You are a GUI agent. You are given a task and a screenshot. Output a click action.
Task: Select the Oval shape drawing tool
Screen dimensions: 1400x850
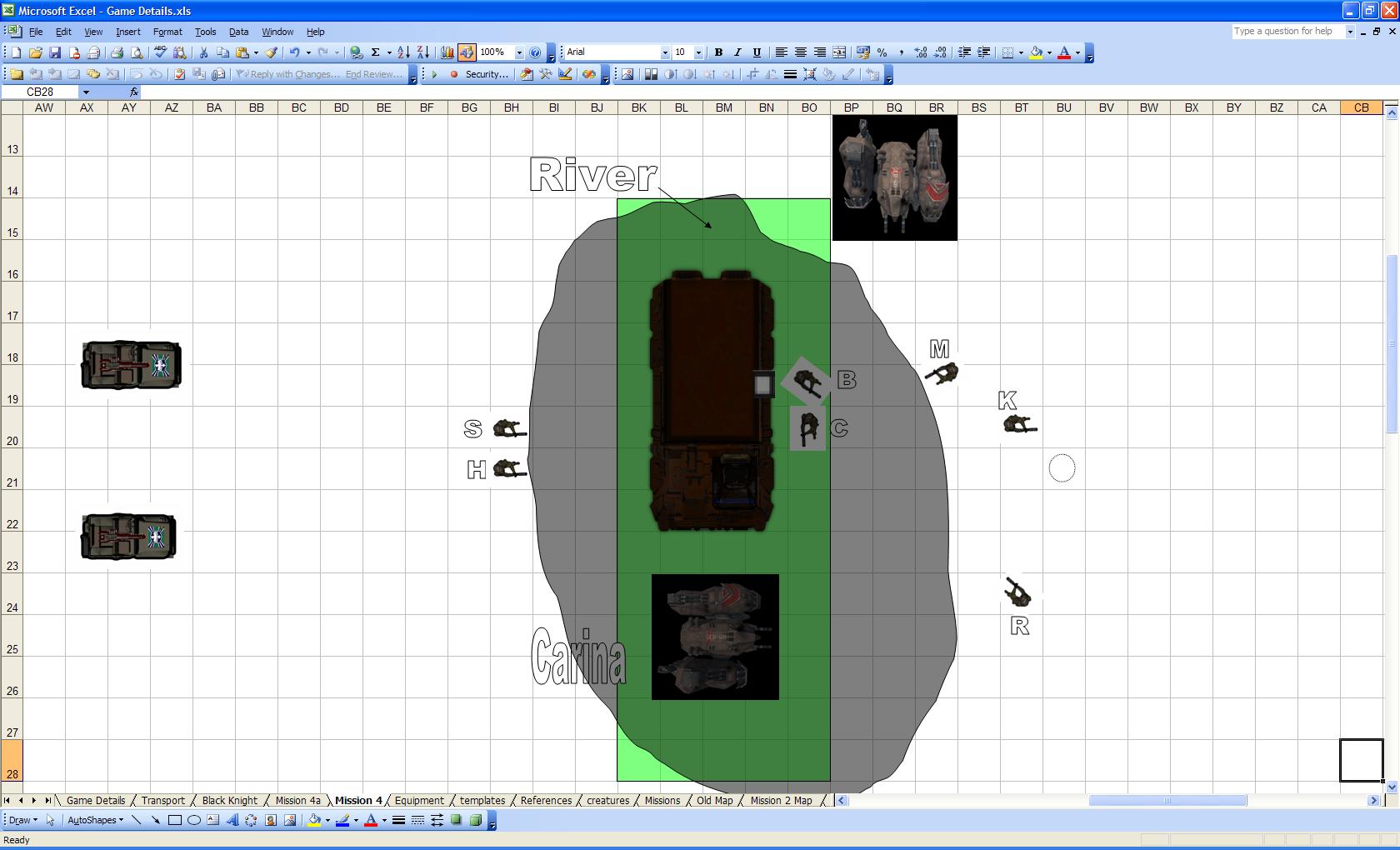(194, 820)
